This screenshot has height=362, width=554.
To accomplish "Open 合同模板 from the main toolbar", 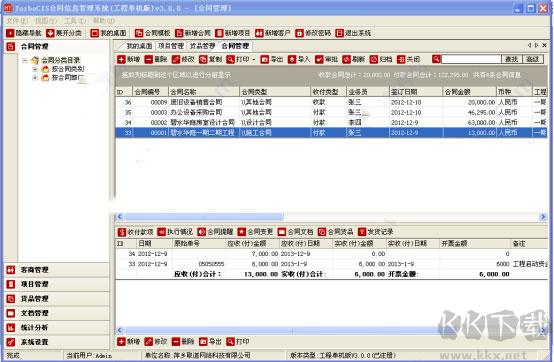I will point(152,33).
